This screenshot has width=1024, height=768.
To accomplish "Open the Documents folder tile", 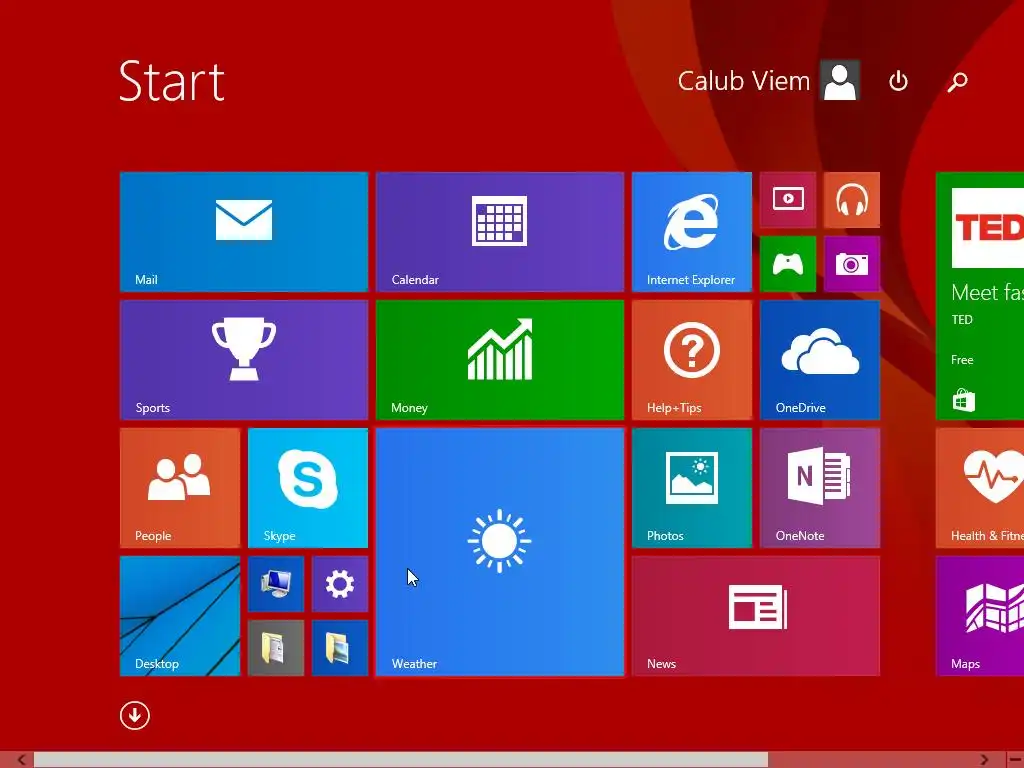I will pyautogui.click(x=276, y=648).
